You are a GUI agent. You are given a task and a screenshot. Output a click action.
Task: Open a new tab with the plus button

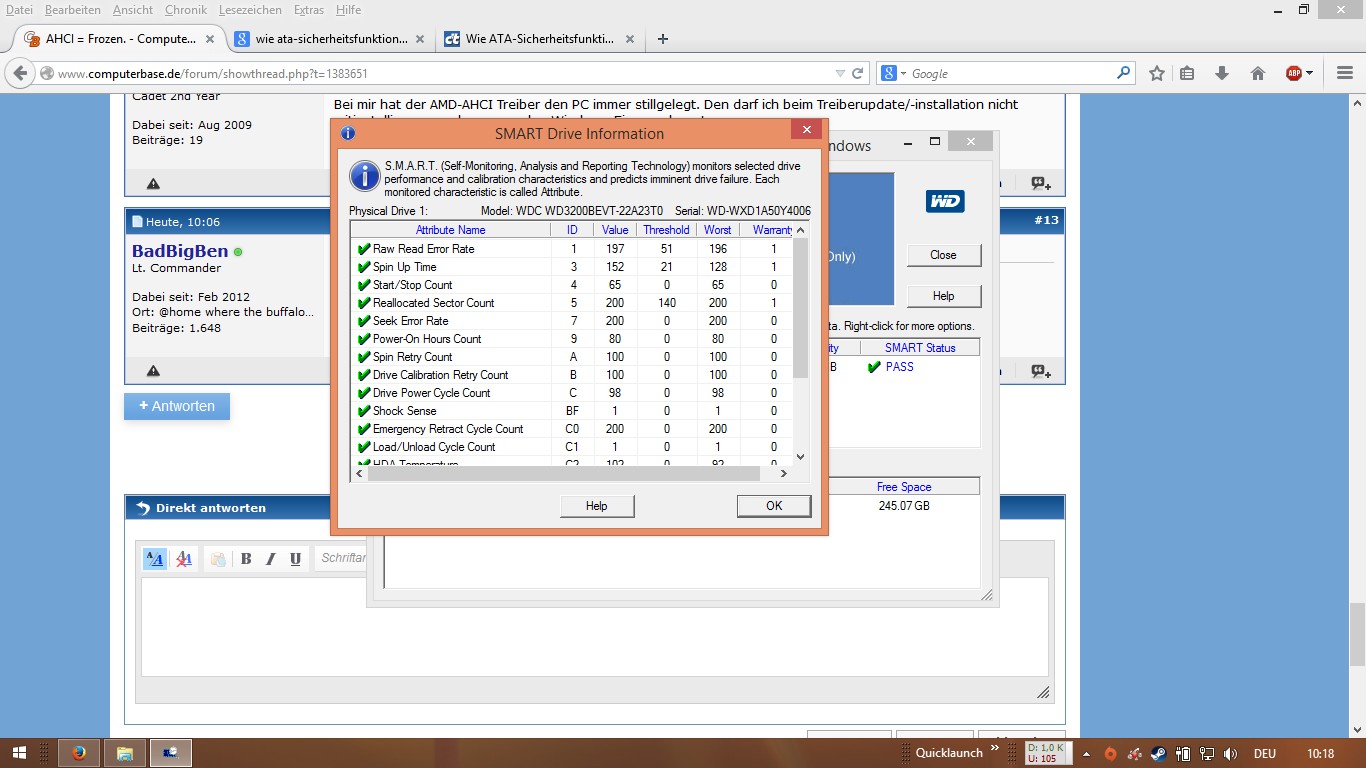tap(662, 39)
